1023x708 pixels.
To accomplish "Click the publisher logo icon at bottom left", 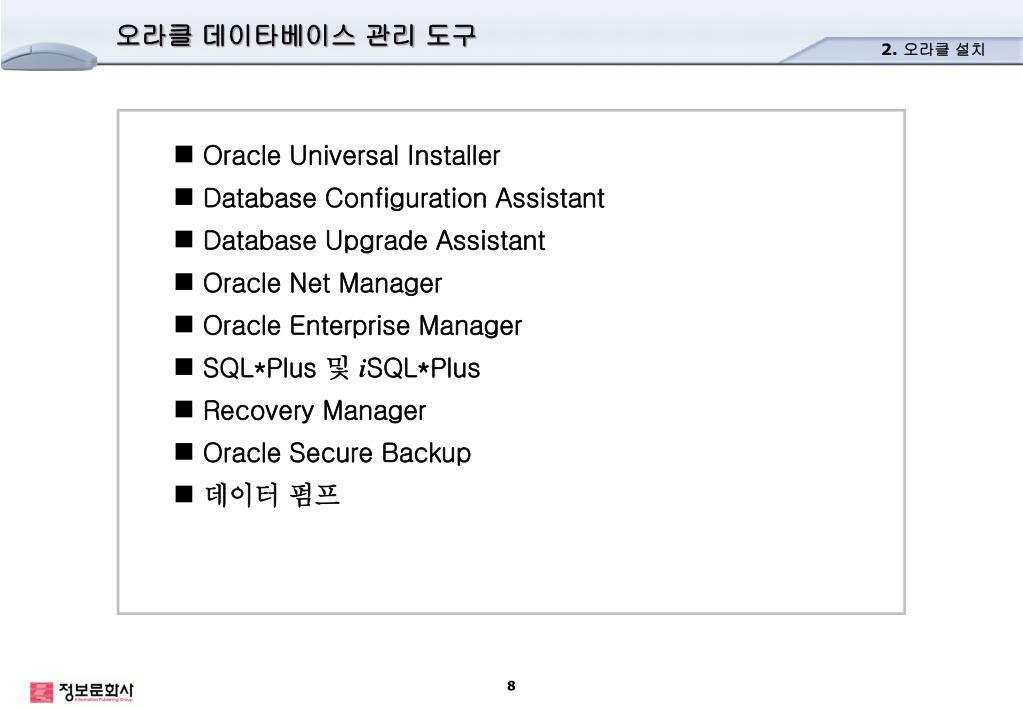I will coord(42,692).
